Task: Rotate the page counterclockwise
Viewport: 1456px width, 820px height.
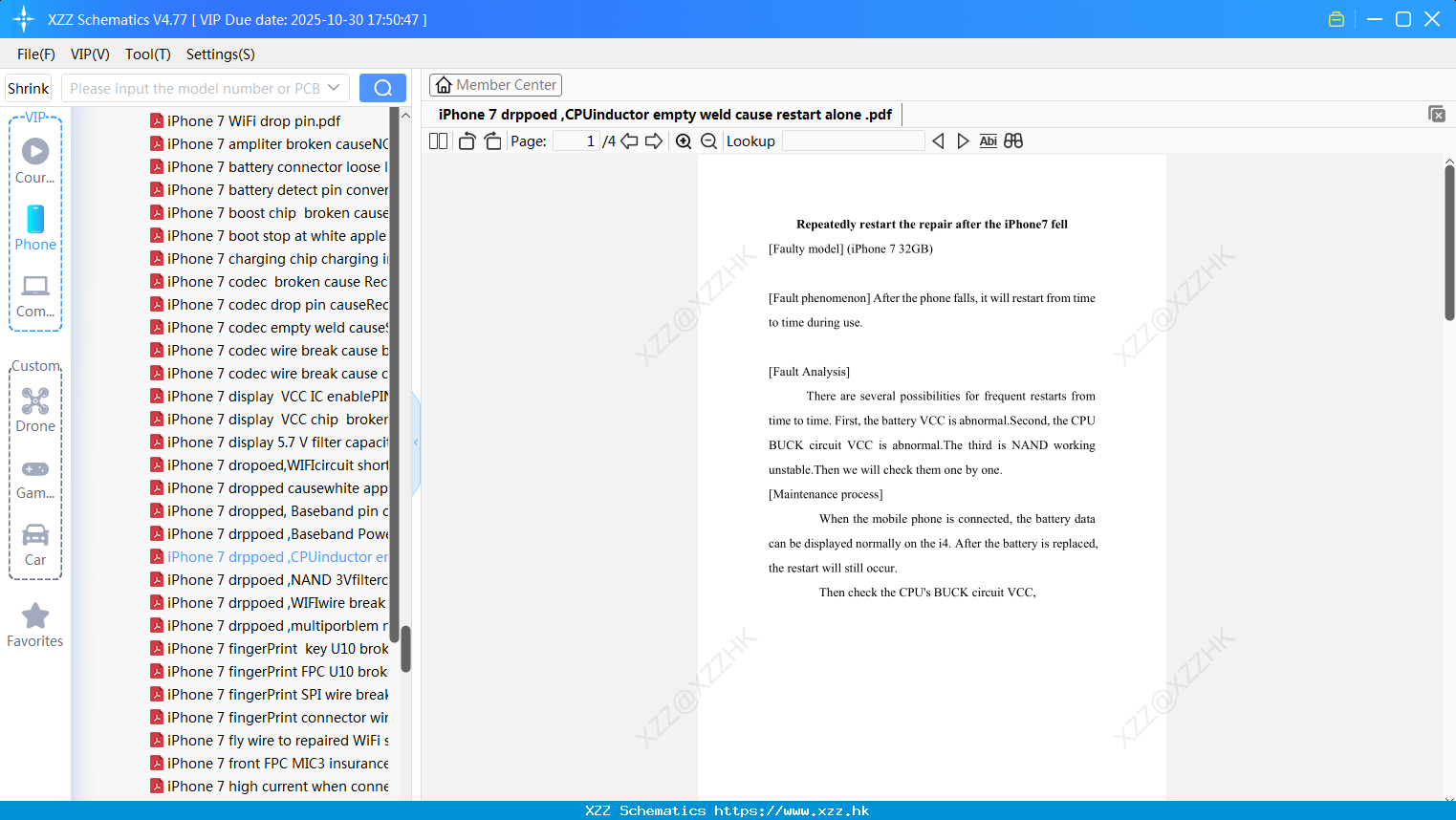Action: (x=467, y=141)
